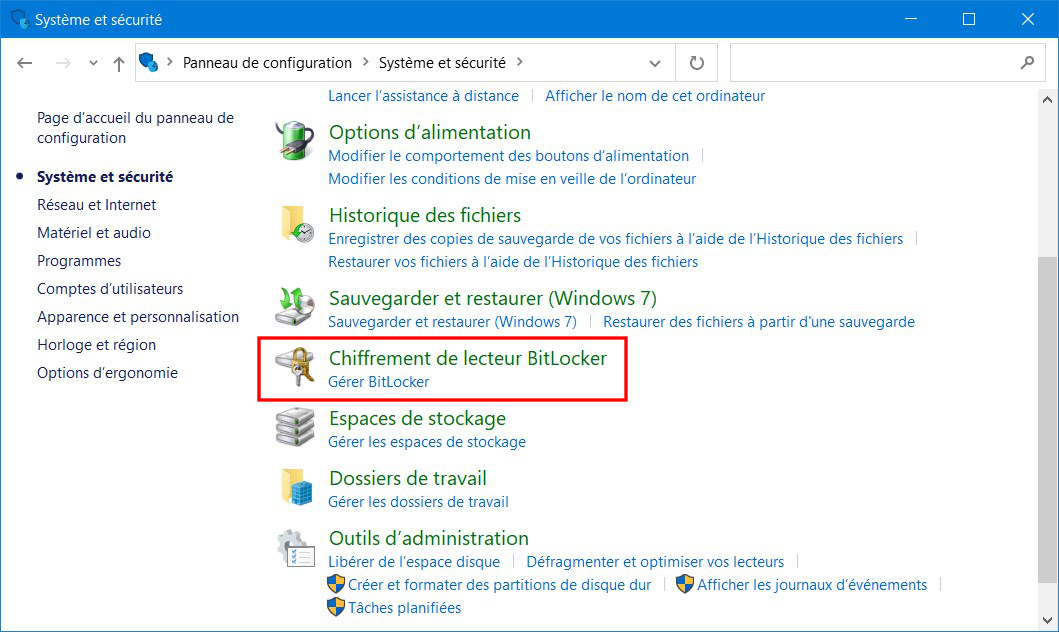The image size is (1059, 632).
Task: Open the Sauvegarder et restaurer drive icon
Action: (295, 307)
